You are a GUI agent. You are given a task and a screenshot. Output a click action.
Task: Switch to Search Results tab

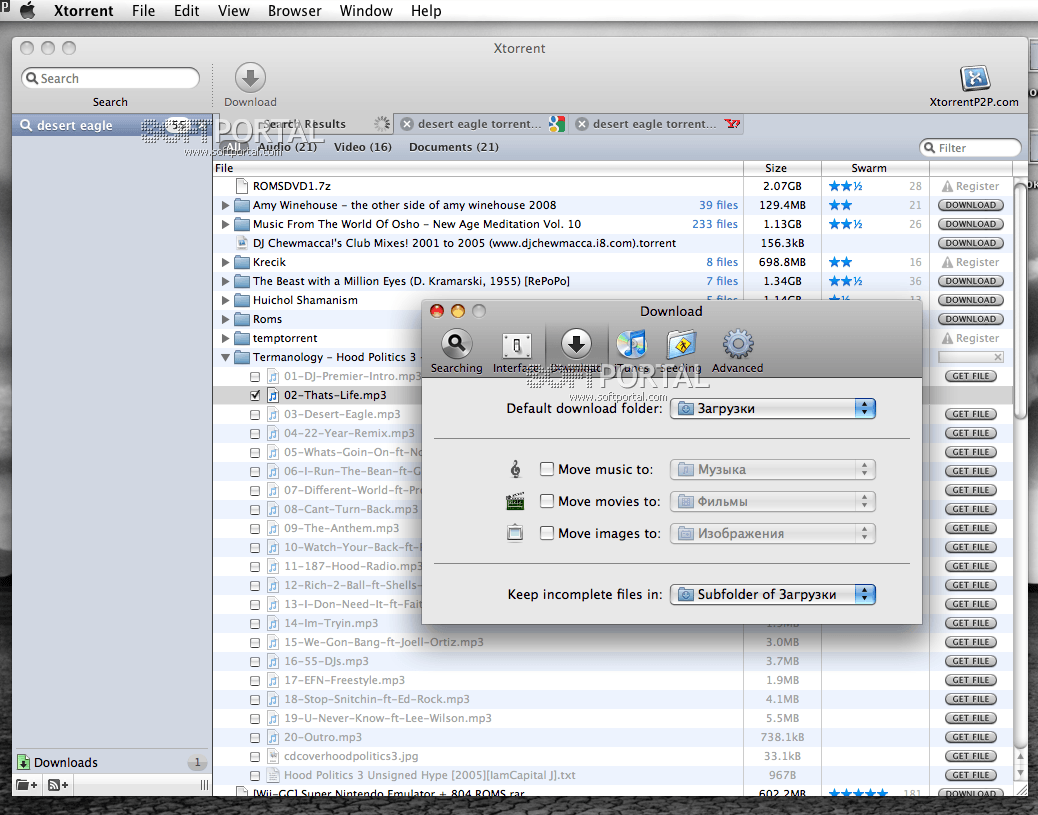305,124
